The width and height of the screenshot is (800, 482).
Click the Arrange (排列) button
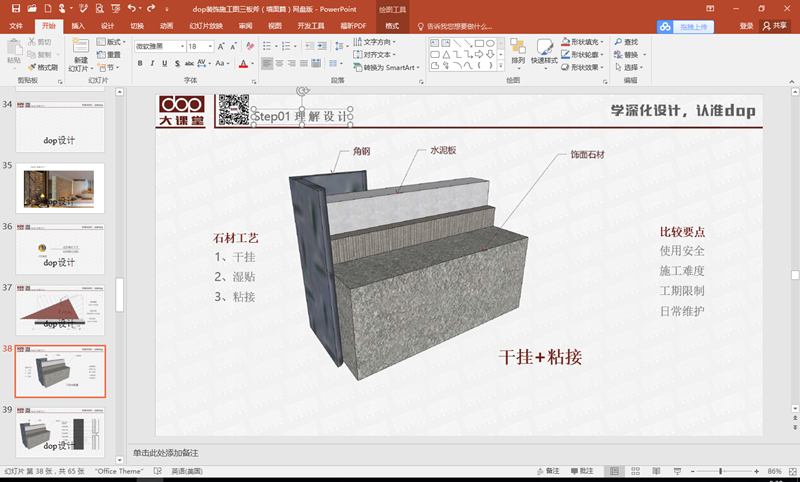pyautogui.click(x=518, y=52)
